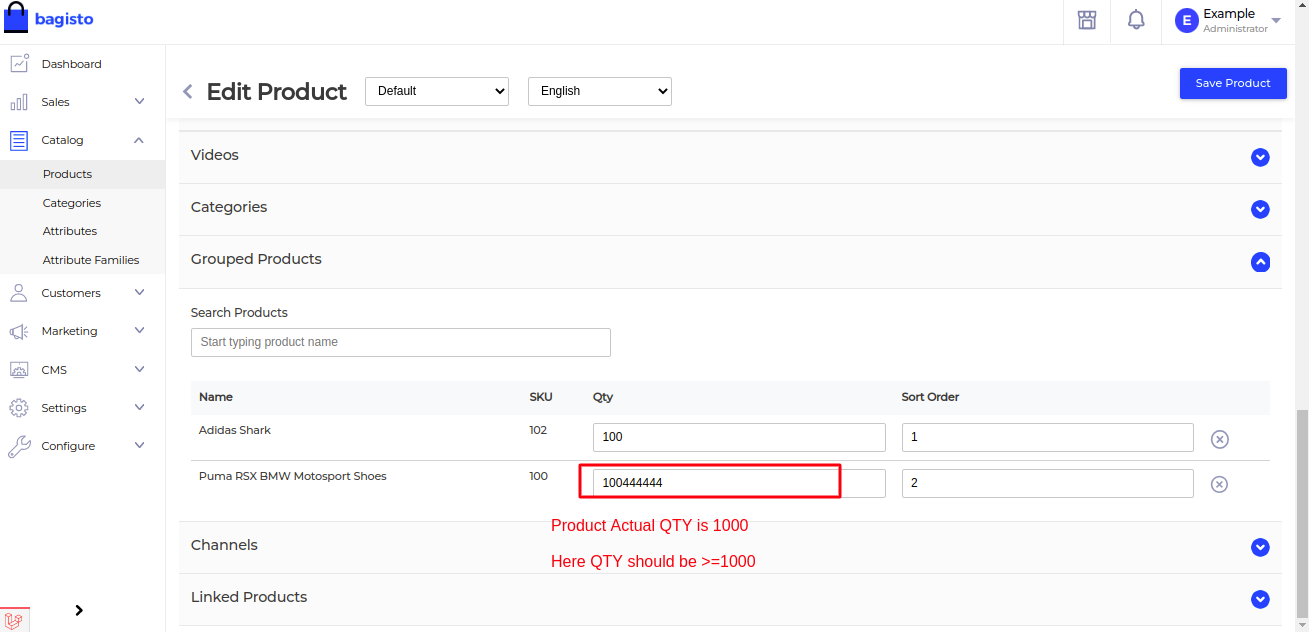Click the notification bell icon
The width and height of the screenshot is (1309, 632).
[x=1135, y=20]
